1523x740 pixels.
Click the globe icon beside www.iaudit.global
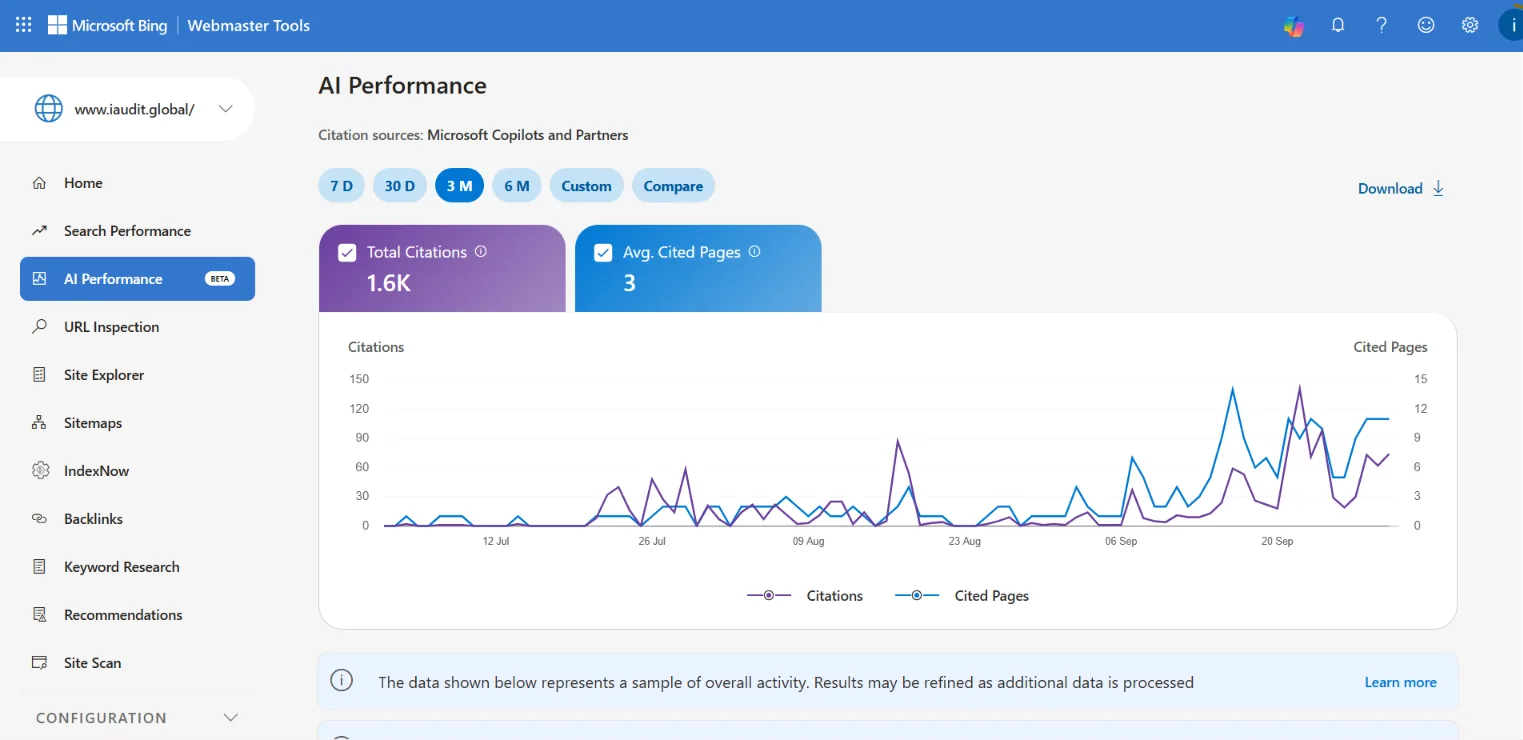pos(49,109)
